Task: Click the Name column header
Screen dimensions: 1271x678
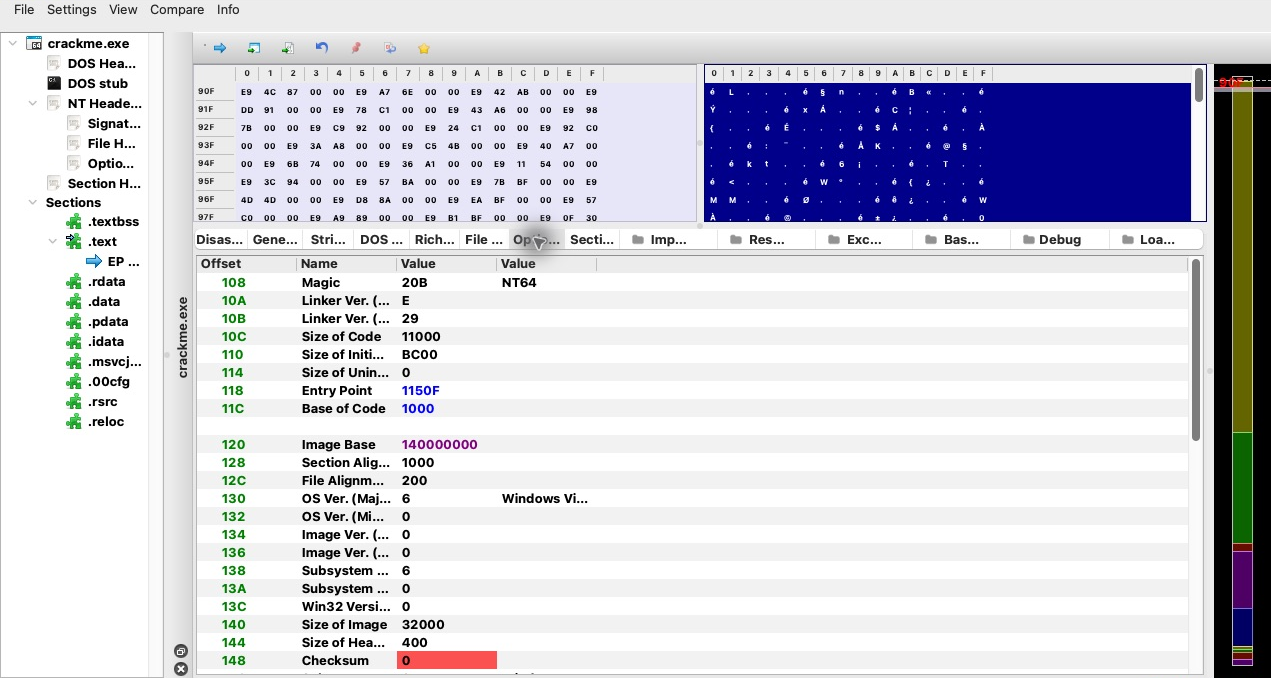Action: pyautogui.click(x=346, y=264)
